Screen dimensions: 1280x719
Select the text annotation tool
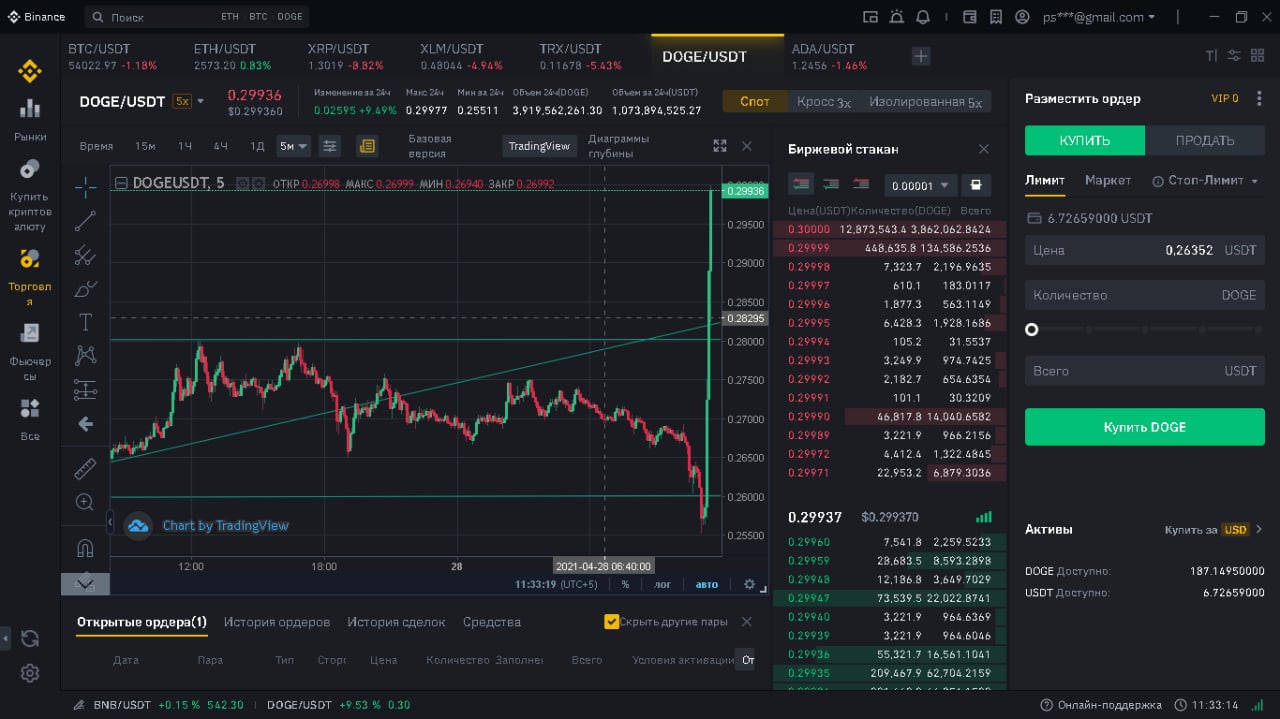pos(85,322)
